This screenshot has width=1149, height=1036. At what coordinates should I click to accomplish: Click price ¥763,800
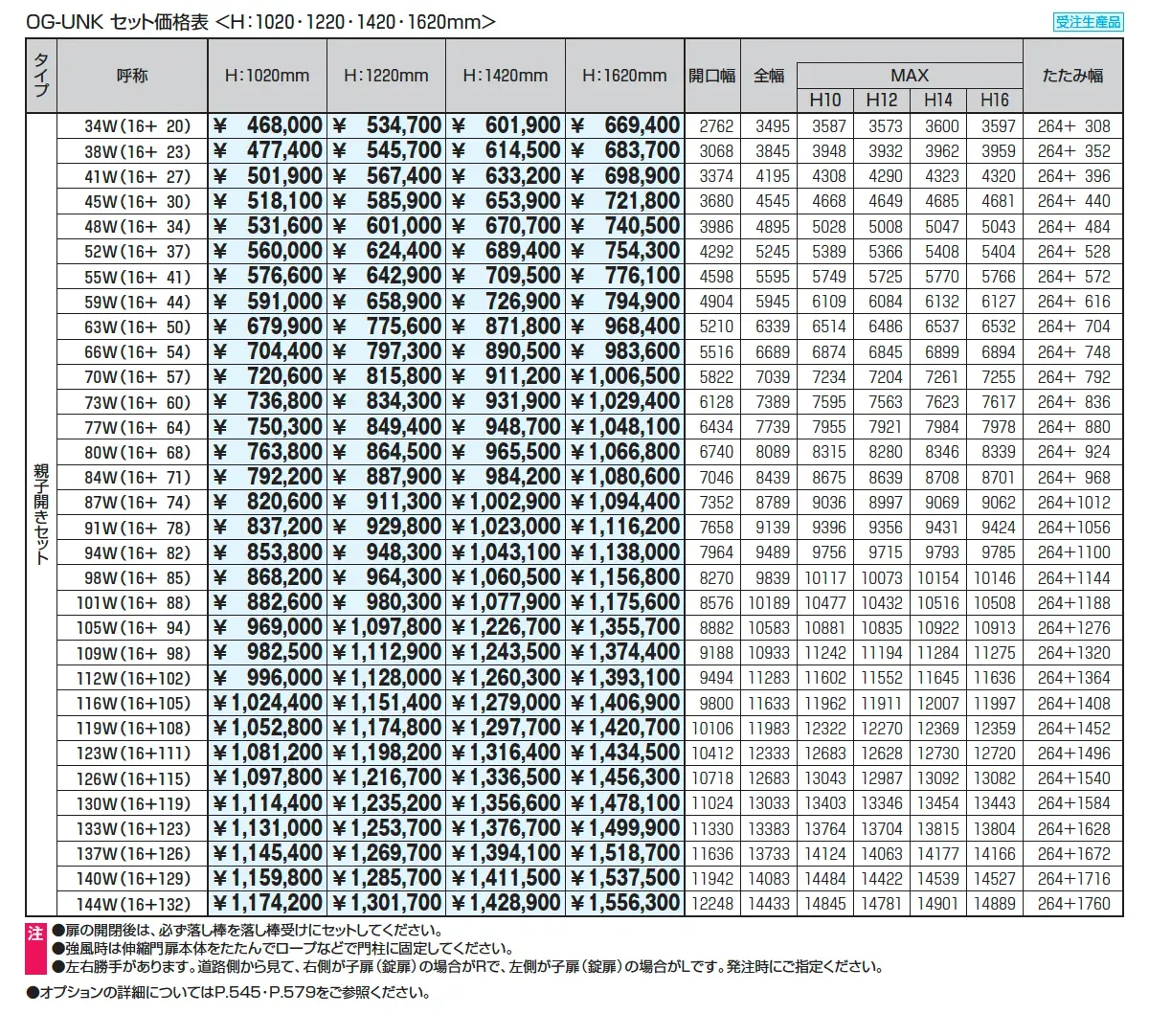click(x=267, y=452)
